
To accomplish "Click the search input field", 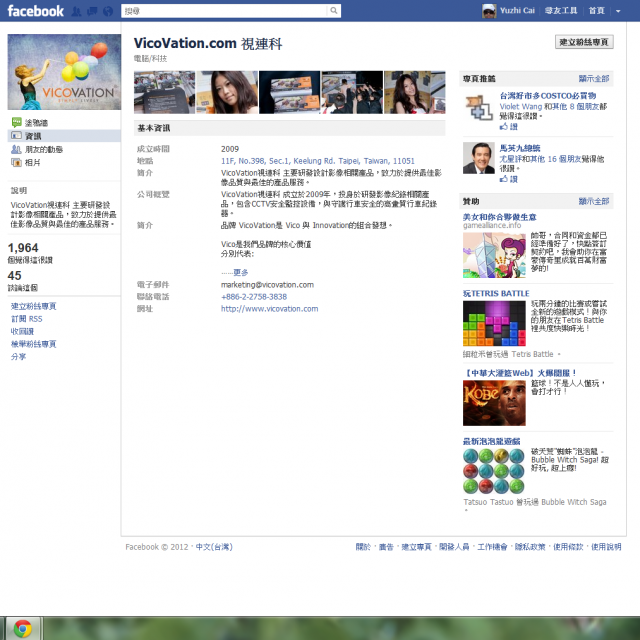I will pos(224,11).
